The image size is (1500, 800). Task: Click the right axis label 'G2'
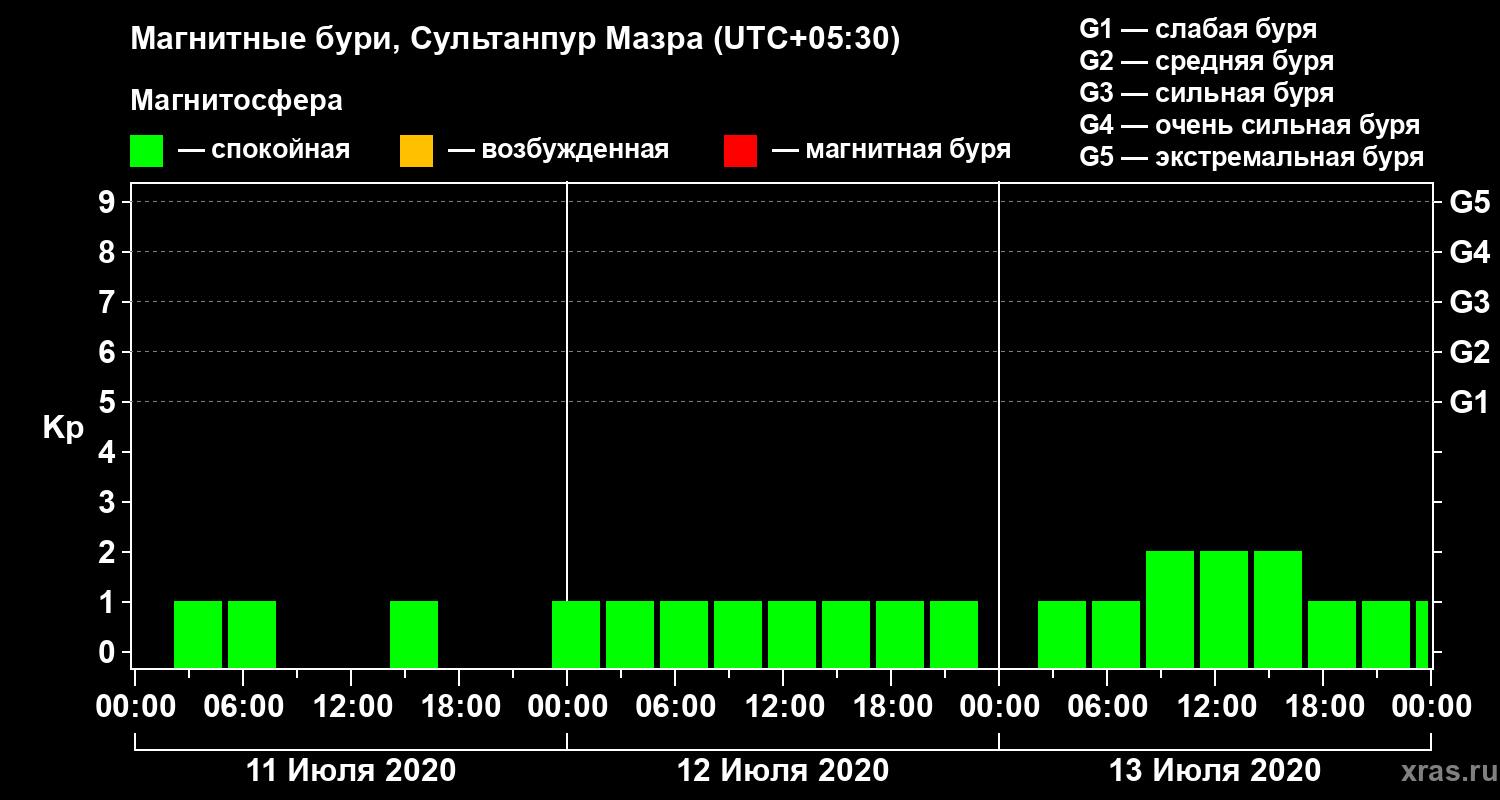tap(1469, 352)
